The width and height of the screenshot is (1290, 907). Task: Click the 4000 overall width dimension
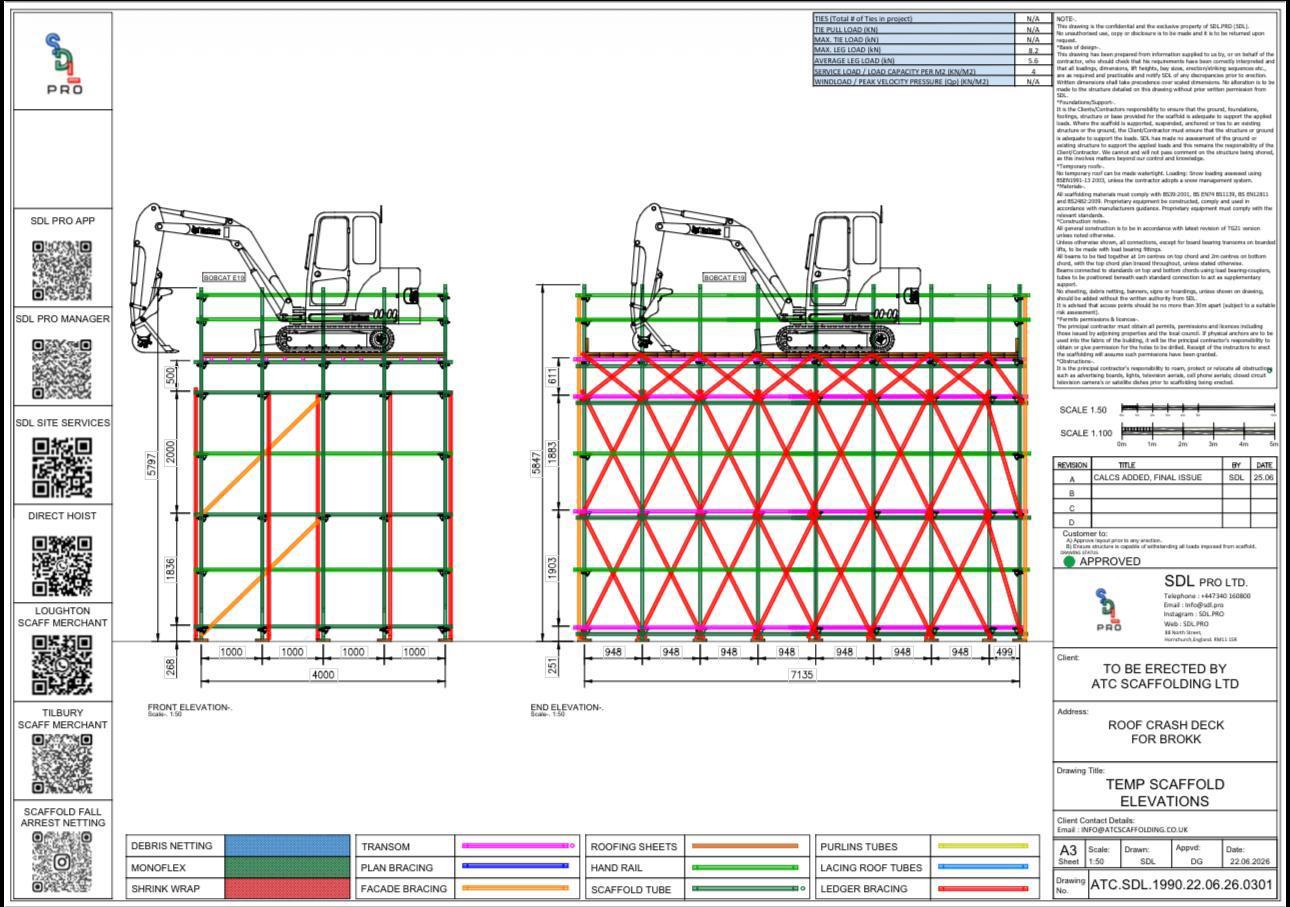[323, 674]
